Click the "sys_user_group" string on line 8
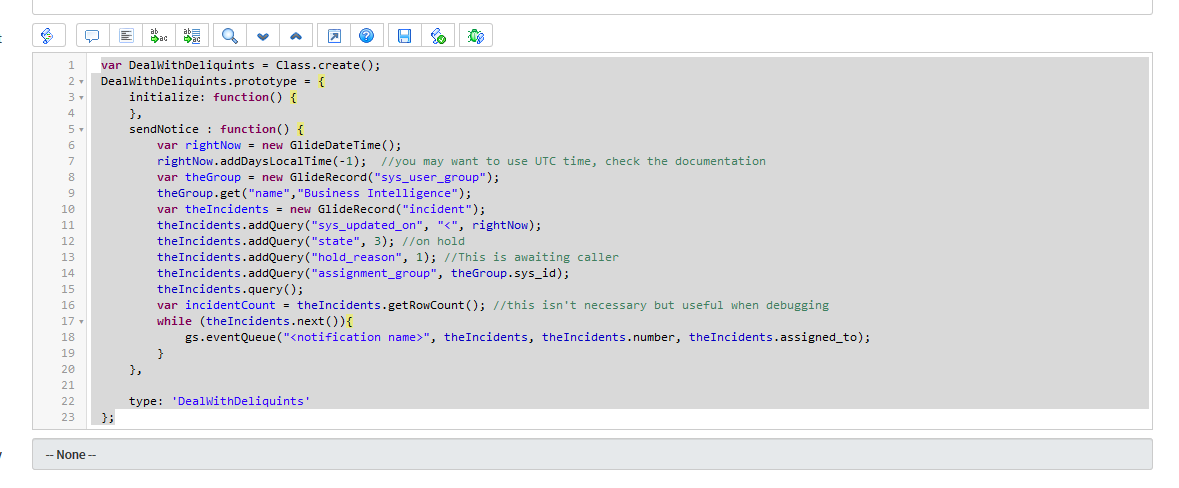 click(430, 177)
